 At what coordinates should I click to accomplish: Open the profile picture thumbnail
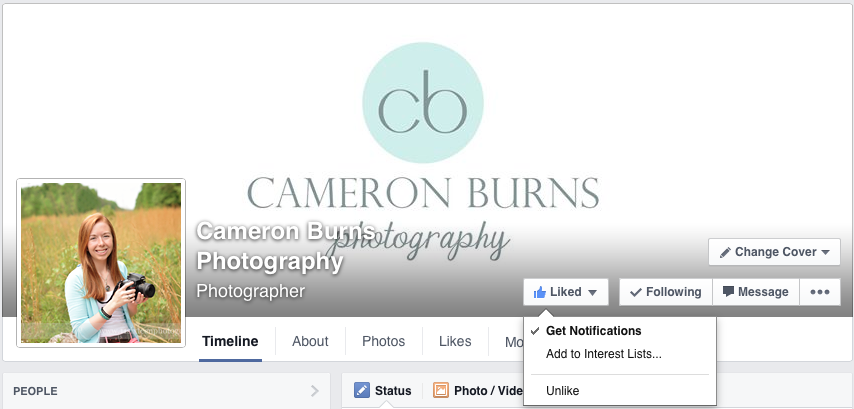click(x=101, y=263)
